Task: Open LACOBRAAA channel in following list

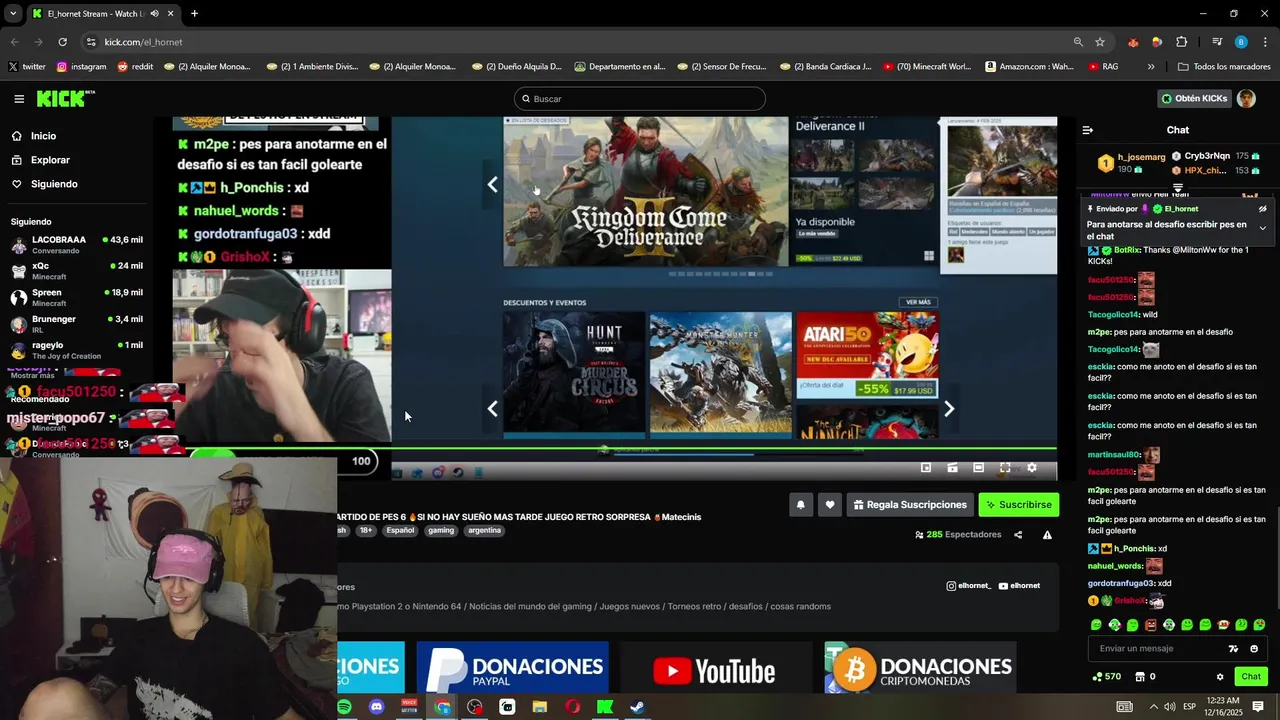Action: click(76, 245)
